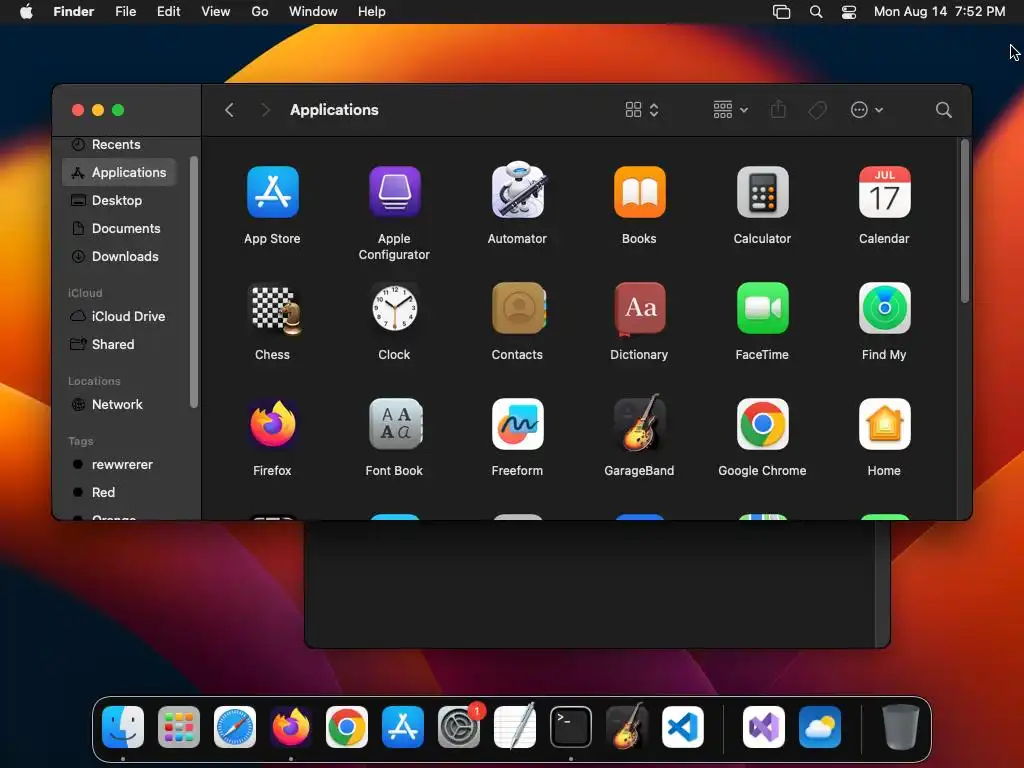Open the Edit menu
Screen dimensions: 1024x768
click(x=168, y=12)
